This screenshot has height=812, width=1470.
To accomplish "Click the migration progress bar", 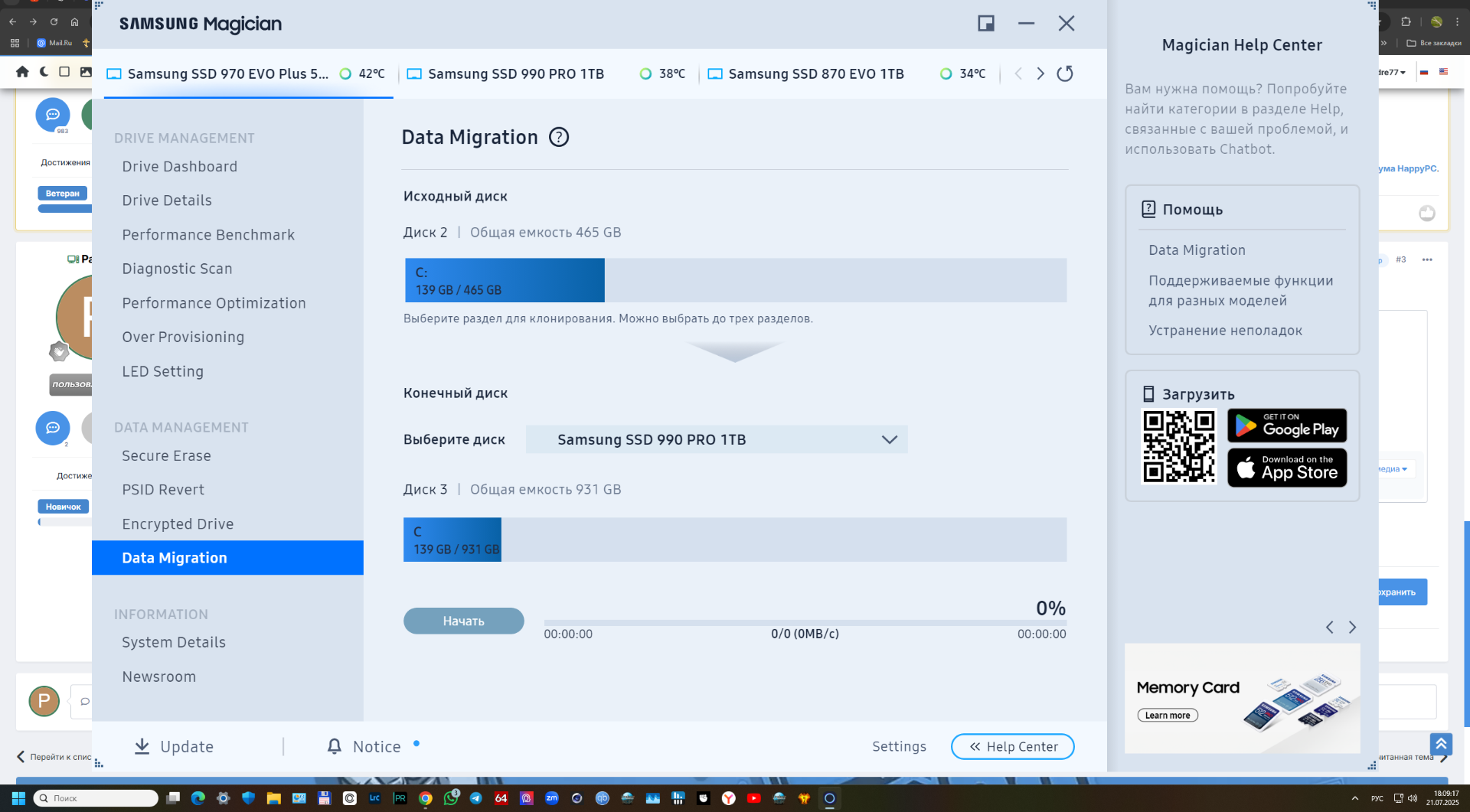I will pyautogui.click(x=805, y=623).
